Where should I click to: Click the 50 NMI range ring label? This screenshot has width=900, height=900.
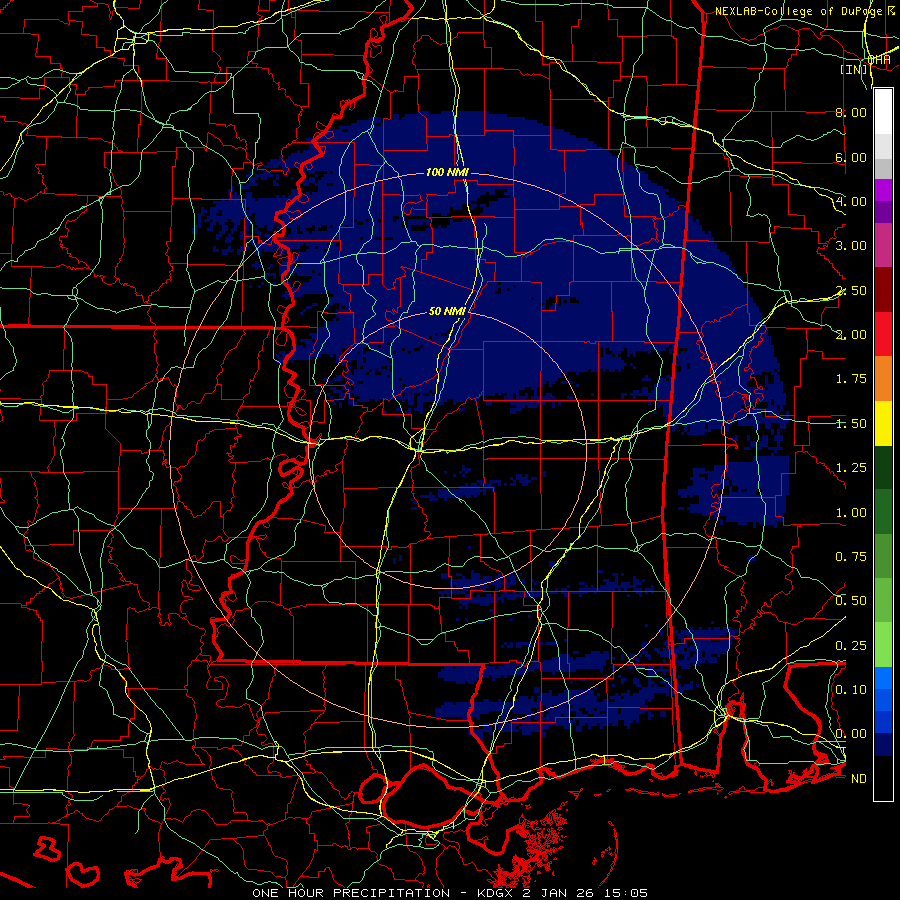(x=447, y=311)
